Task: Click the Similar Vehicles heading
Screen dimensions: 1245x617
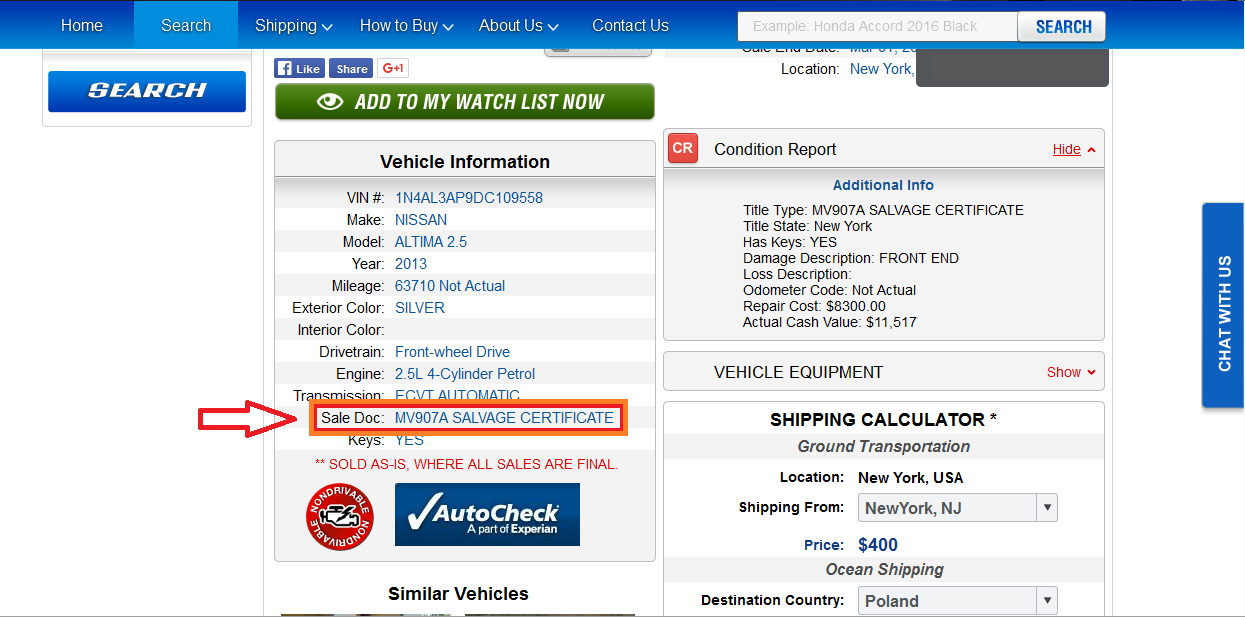Action: pos(458,594)
